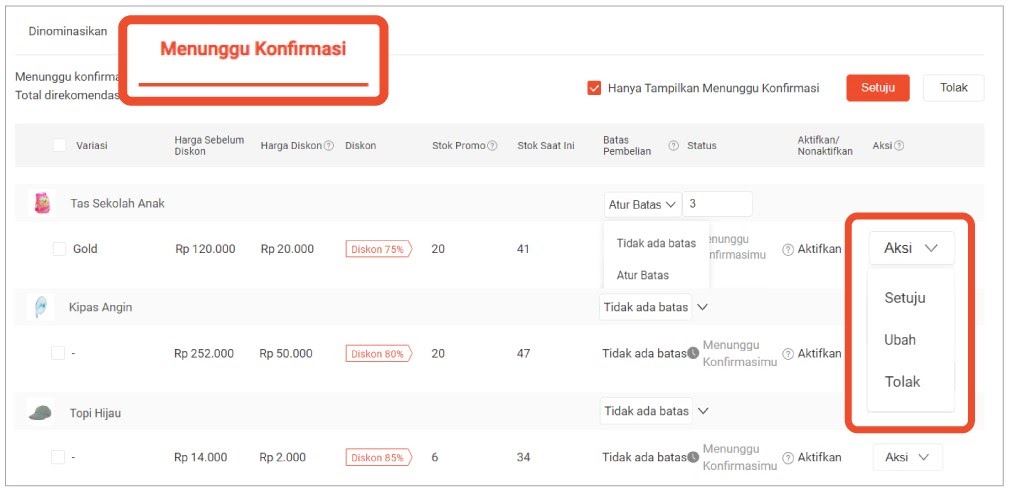Open Atur Batas dropdown for Tas Sekolah Anak
Viewport: 1010px width, 491px height.
pyautogui.click(x=642, y=204)
